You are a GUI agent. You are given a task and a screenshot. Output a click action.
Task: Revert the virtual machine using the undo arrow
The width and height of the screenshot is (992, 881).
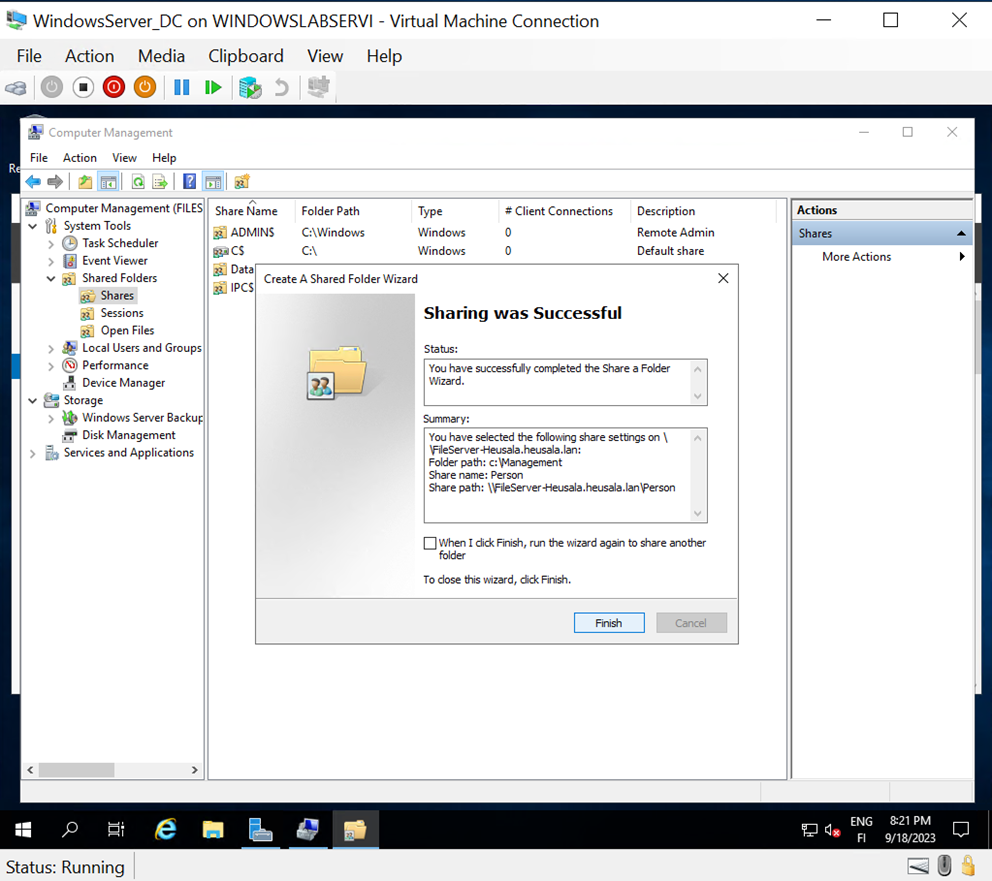click(282, 87)
